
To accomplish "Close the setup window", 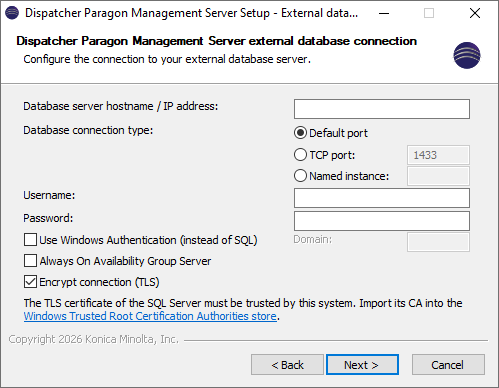I will click(x=475, y=13).
